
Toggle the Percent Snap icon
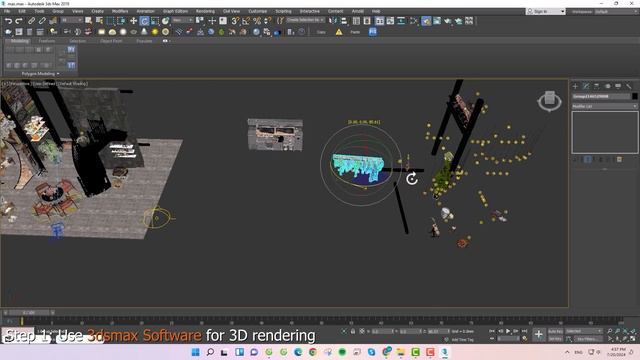(257, 21)
